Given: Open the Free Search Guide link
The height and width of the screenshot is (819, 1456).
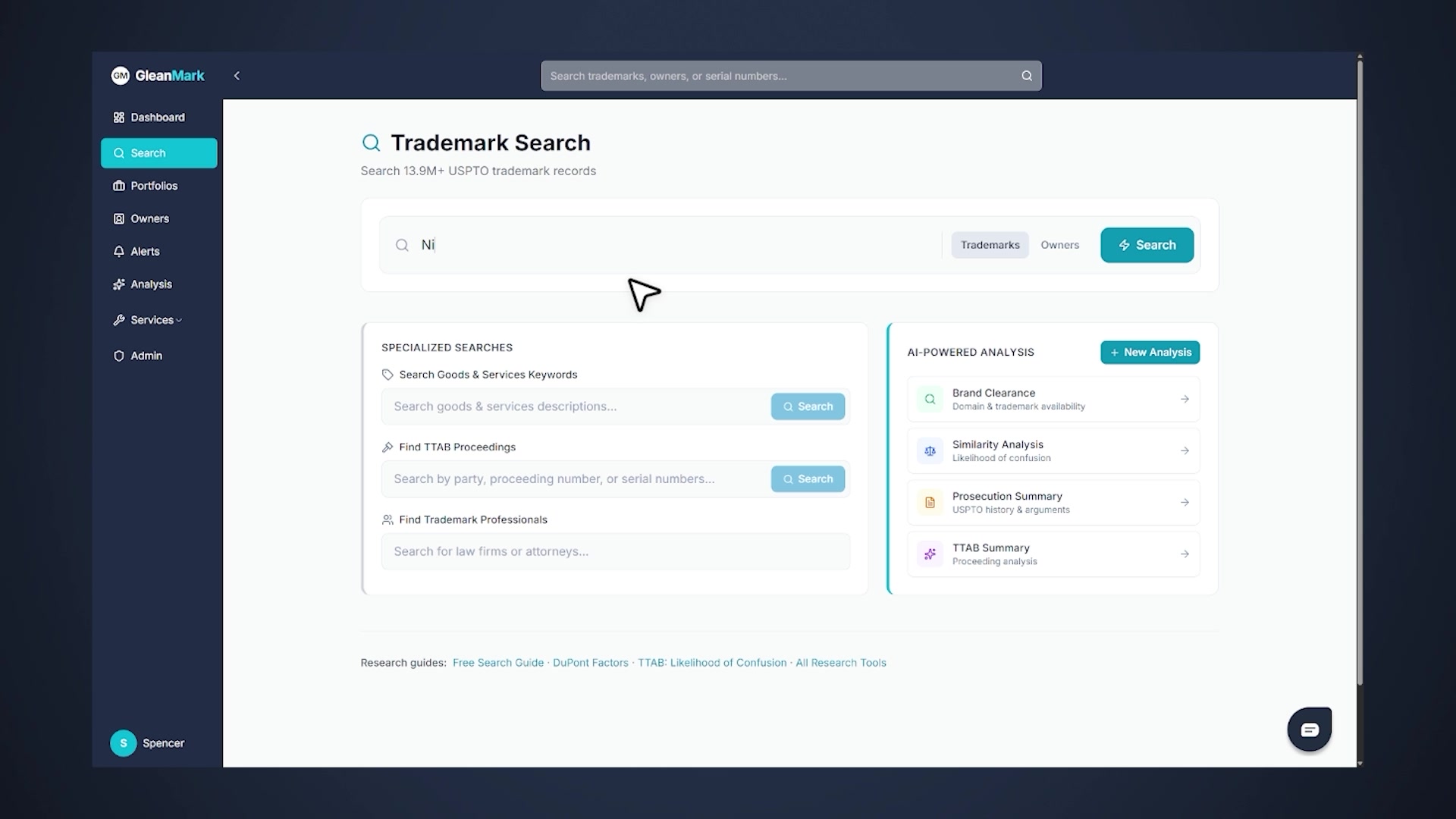Looking at the screenshot, I should [497, 662].
